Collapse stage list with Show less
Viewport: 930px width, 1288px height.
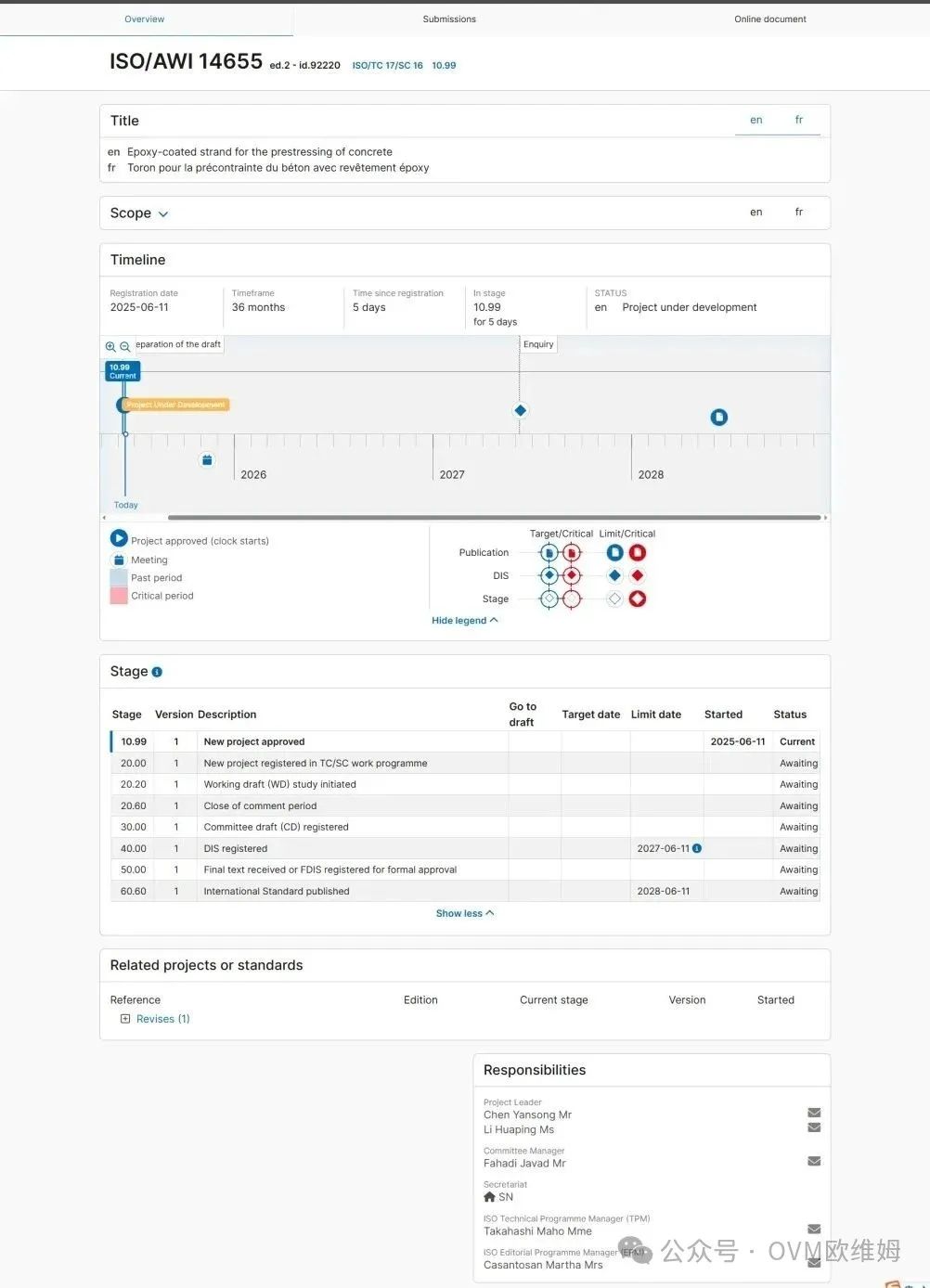[x=464, y=914]
